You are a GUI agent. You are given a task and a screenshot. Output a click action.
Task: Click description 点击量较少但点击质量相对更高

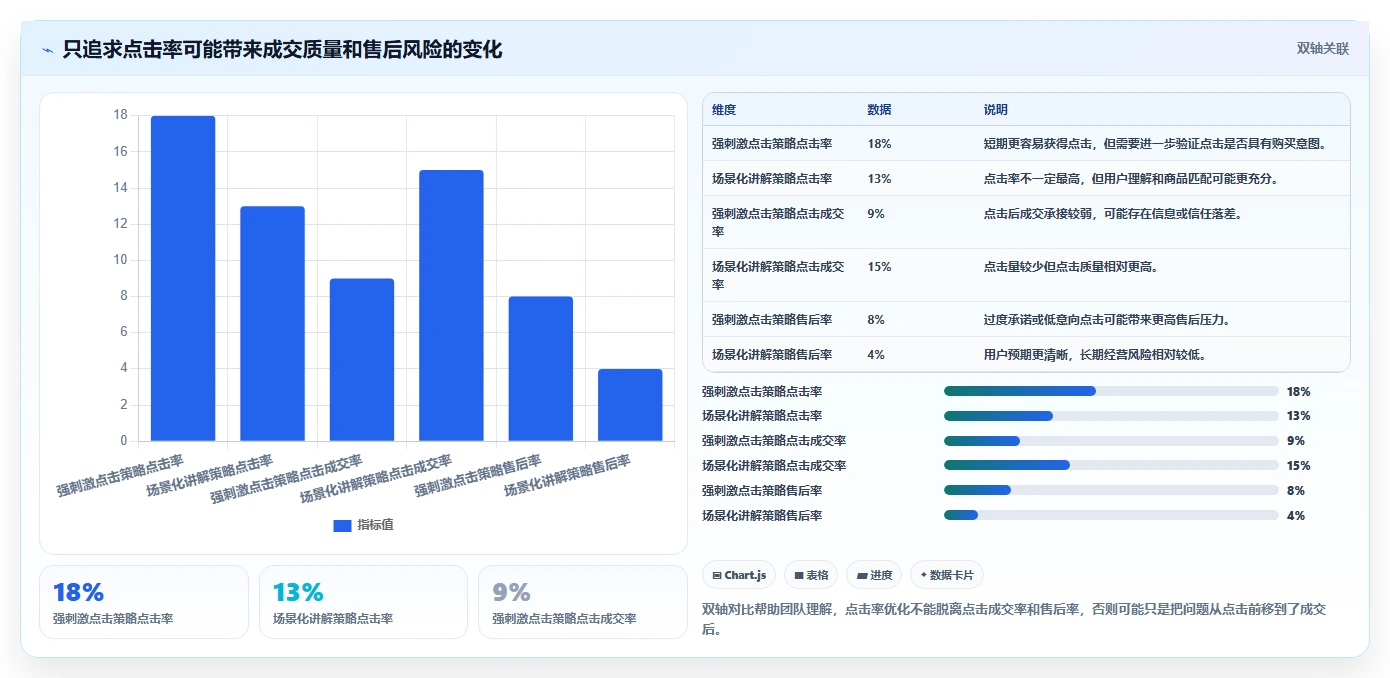tap(1071, 267)
